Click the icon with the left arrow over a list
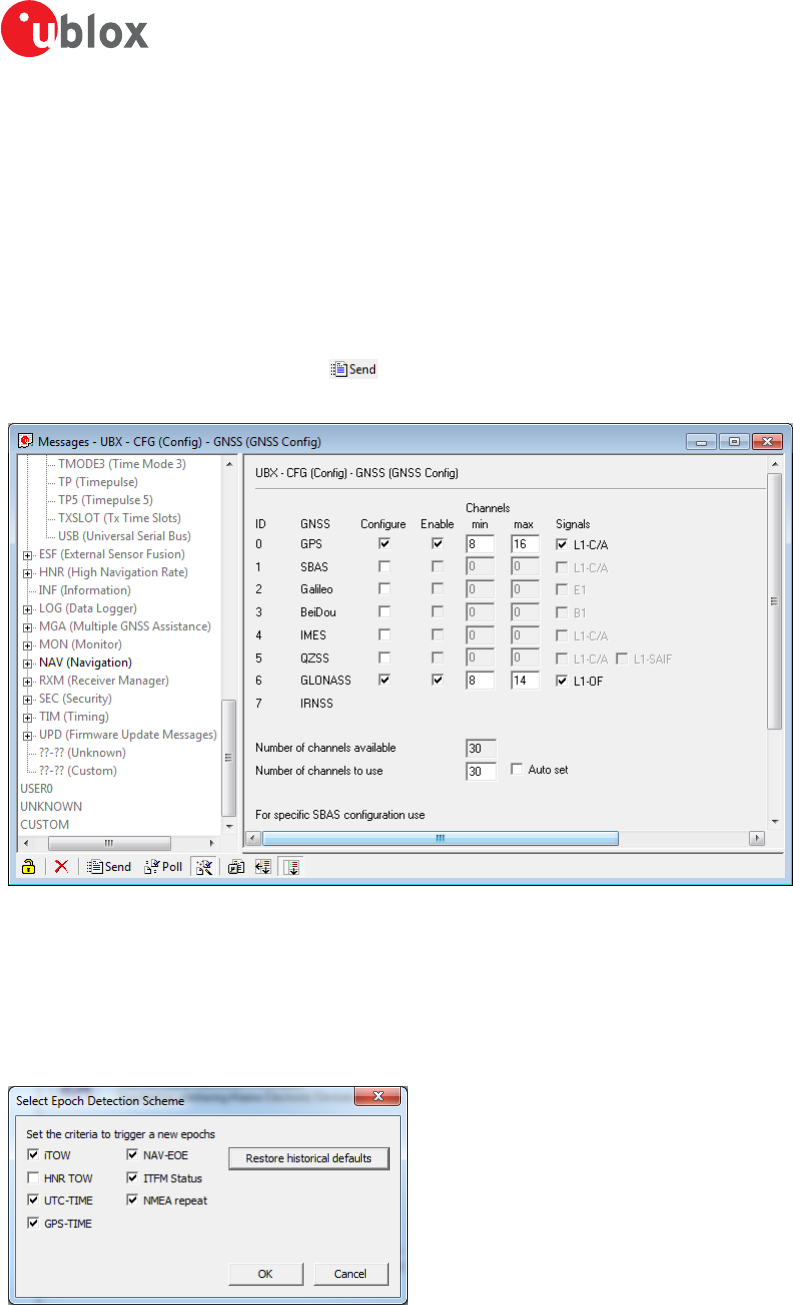The width and height of the screenshot is (793, 1305). (x=263, y=867)
